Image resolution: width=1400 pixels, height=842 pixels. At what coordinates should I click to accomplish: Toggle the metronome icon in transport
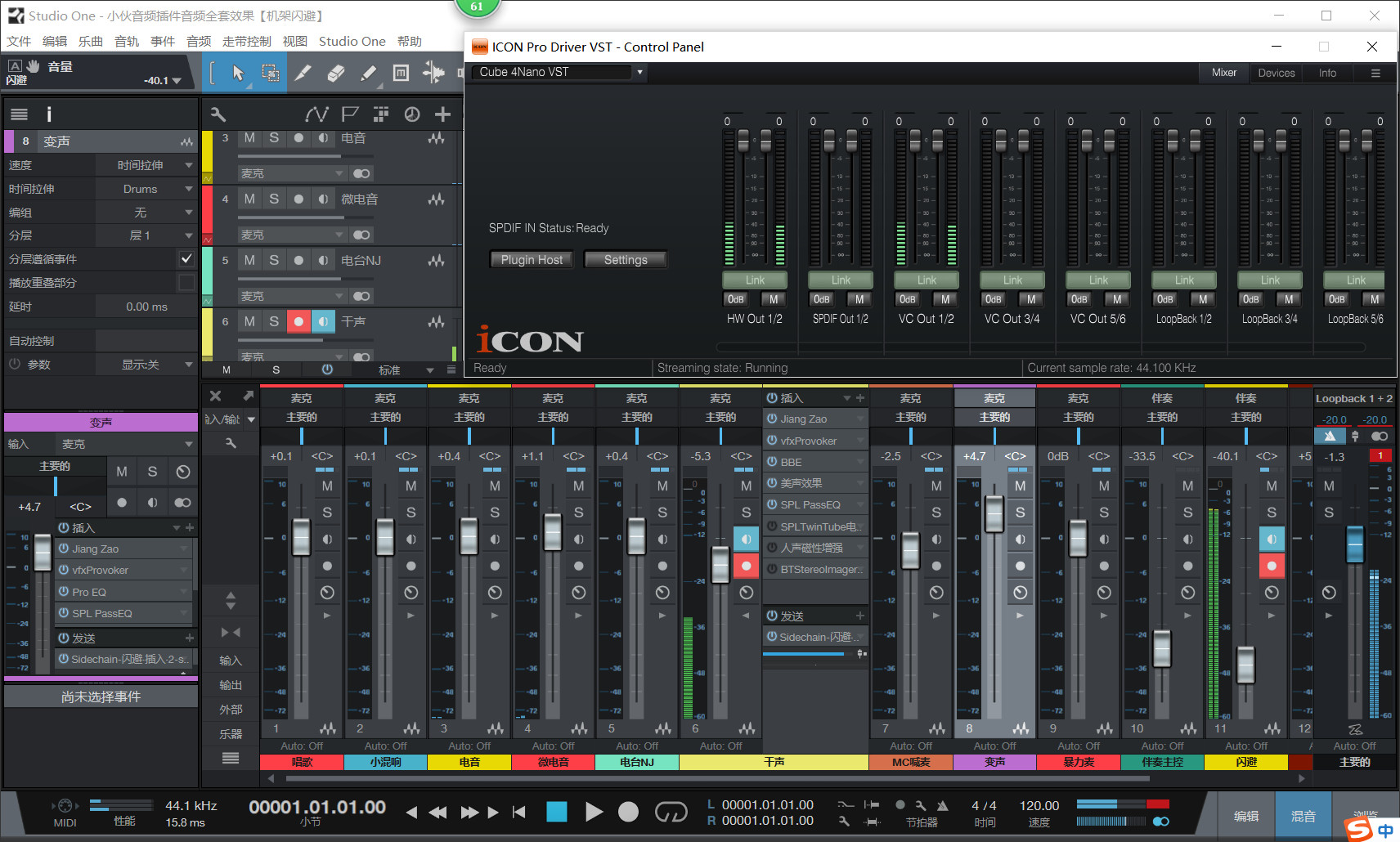pyautogui.click(x=942, y=804)
